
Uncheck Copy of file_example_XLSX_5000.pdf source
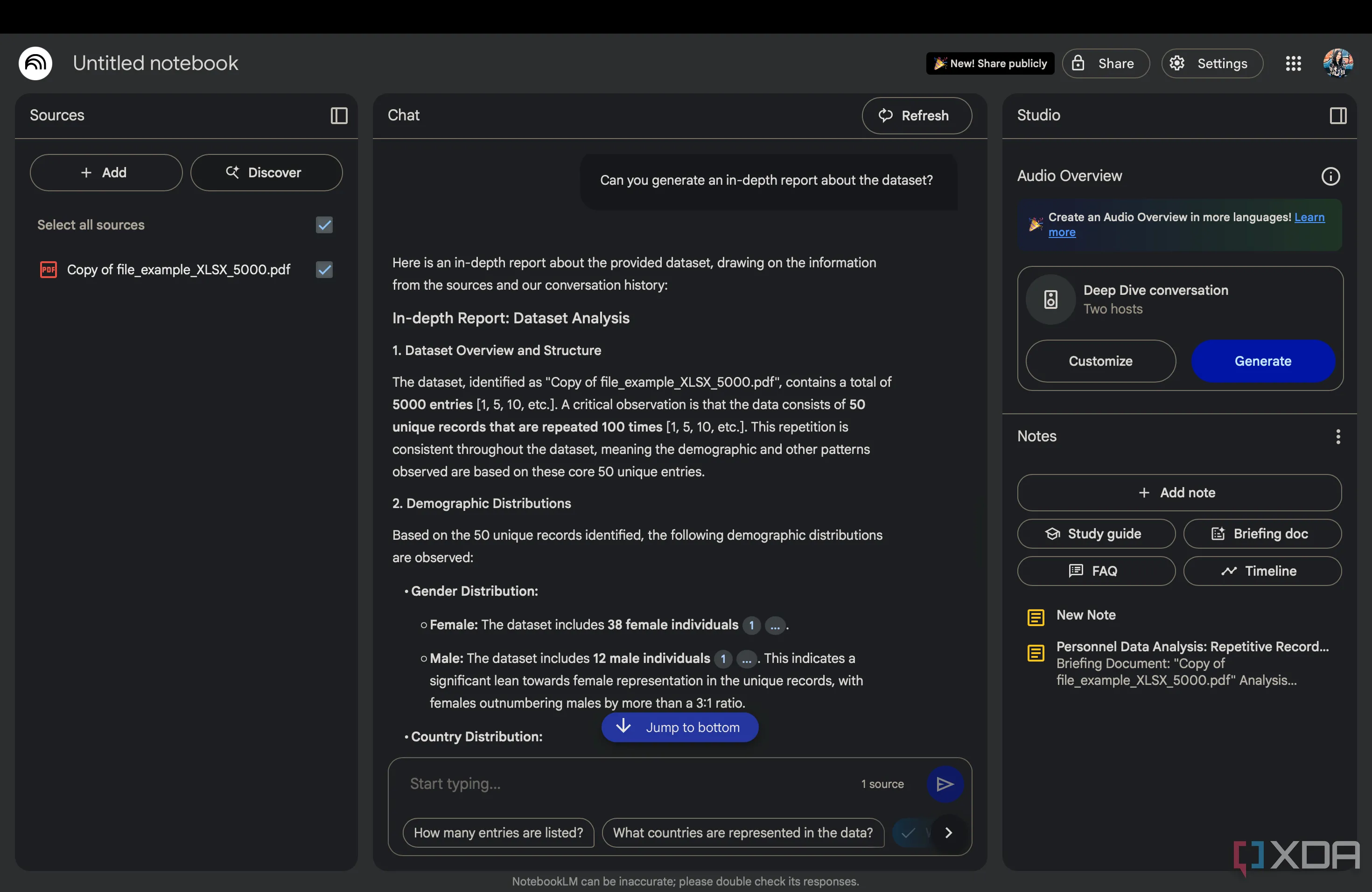(x=324, y=270)
